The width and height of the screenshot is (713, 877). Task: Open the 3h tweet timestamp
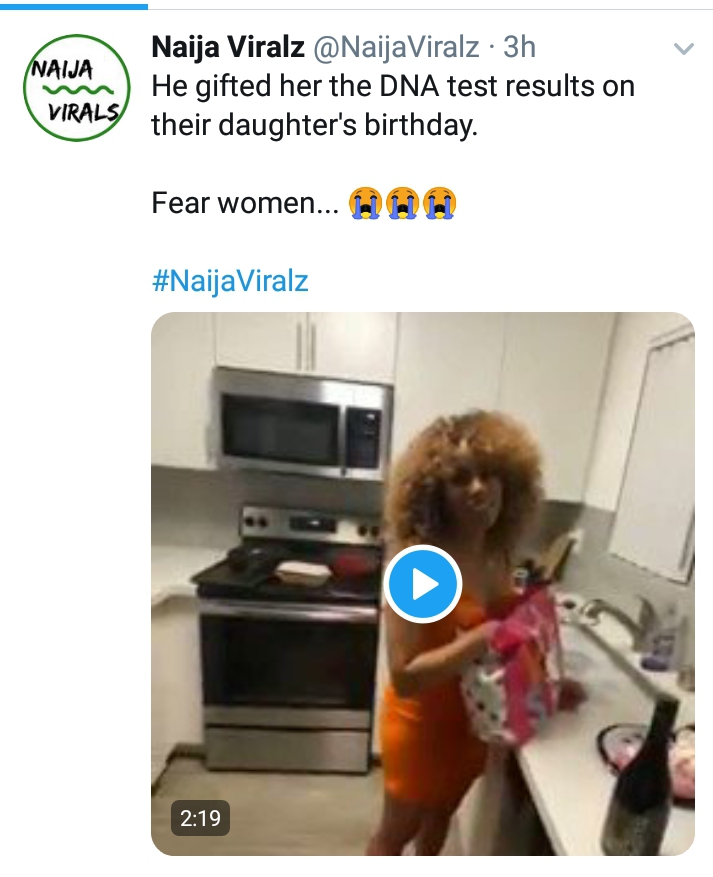[520, 47]
